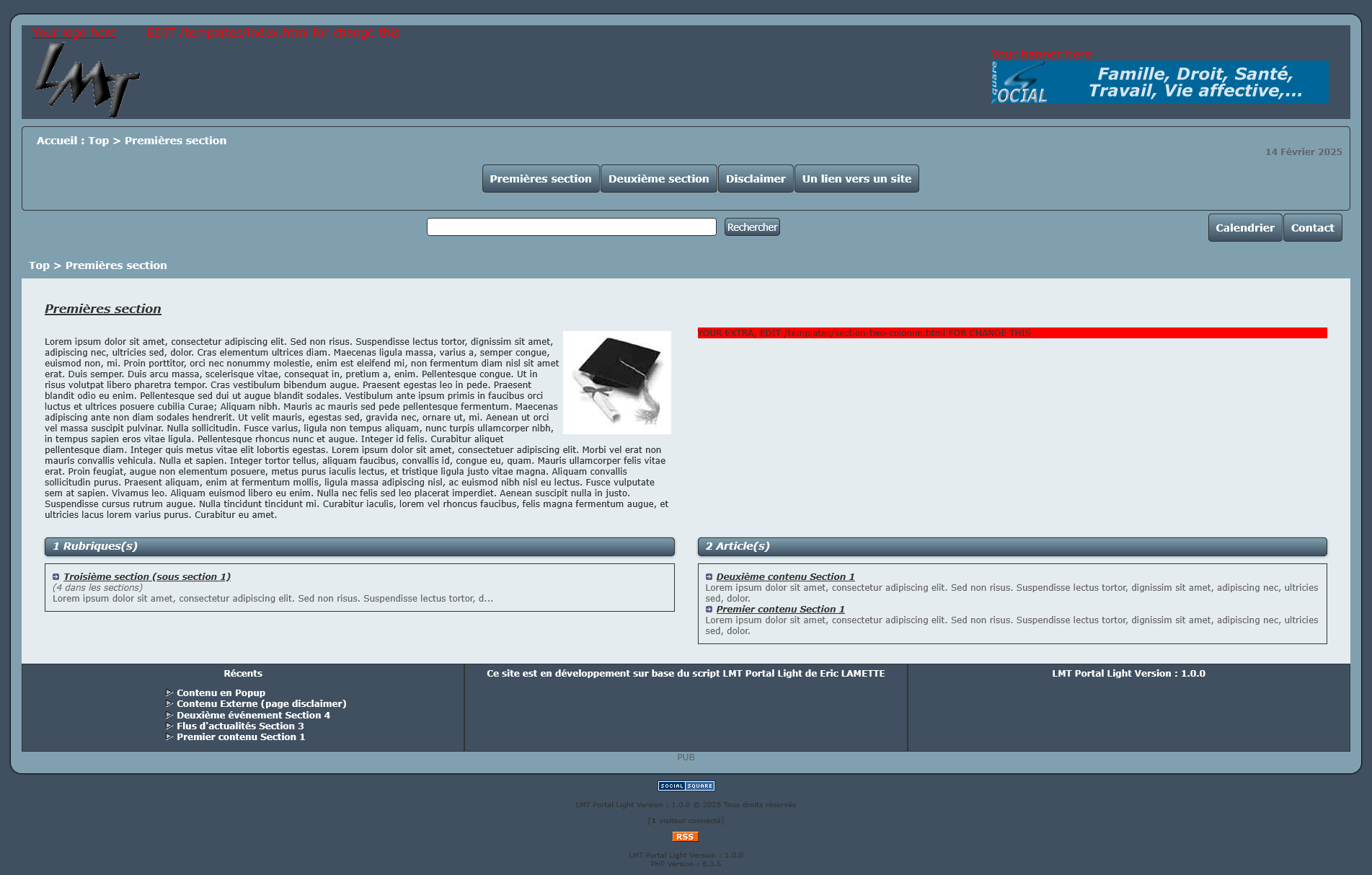The image size is (1372, 875).
Task: Click the LMT logo image
Action: point(87,79)
